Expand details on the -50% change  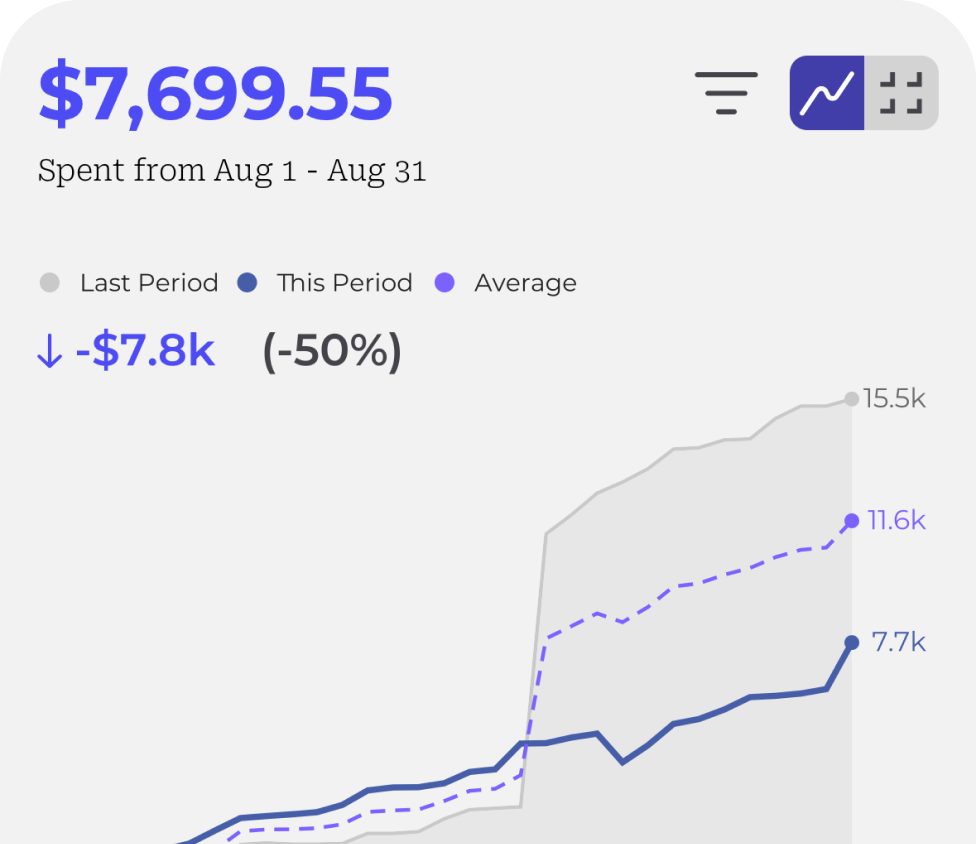(x=330, y=351)
